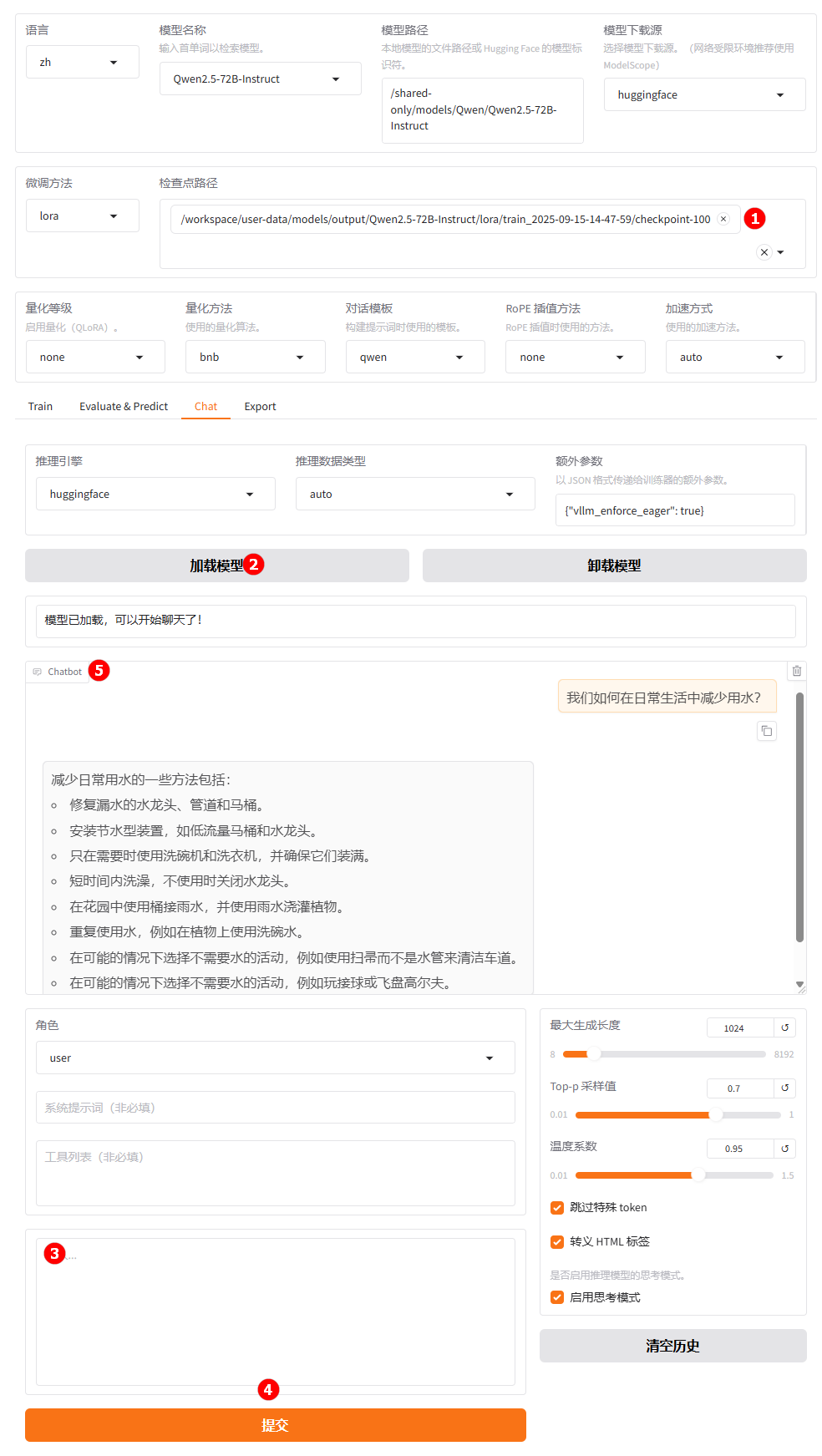The height and width of the screenshot is (1456, 822).
Task: Disable the escape HTML tags checkbox
Action: 557,1241
